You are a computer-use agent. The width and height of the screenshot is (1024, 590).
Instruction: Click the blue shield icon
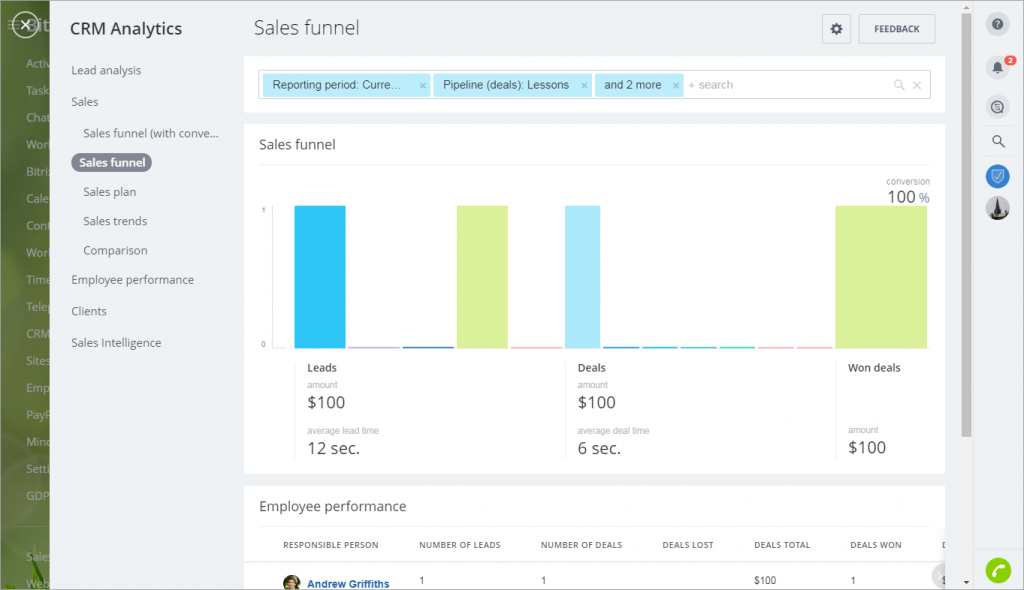point(997,177)
